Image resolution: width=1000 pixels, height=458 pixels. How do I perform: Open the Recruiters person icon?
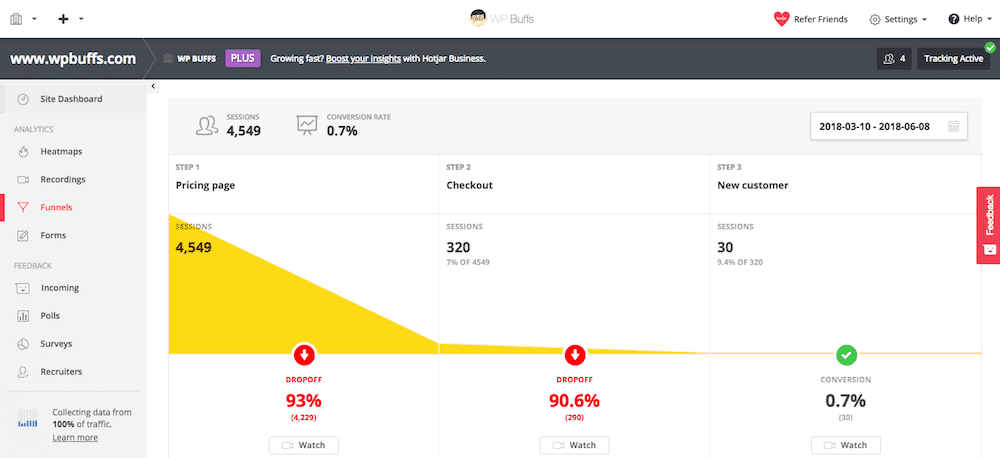tap(23, 372)
